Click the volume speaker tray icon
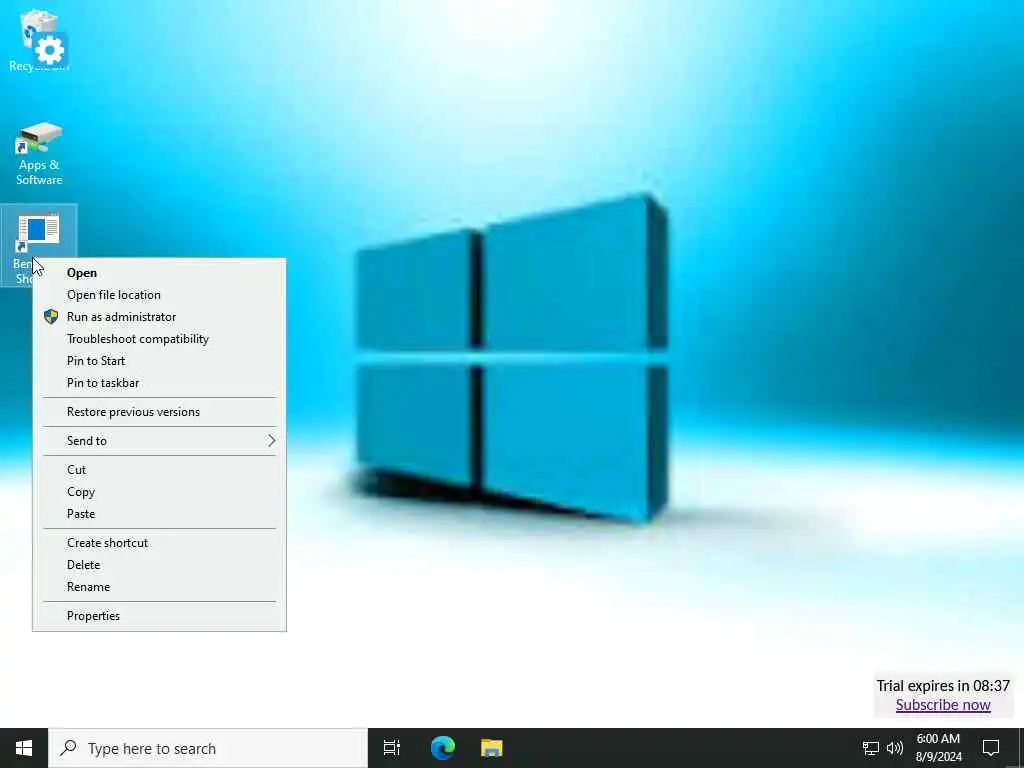The width and height of the screenshot is (1024, 768). tap(895, 748)
